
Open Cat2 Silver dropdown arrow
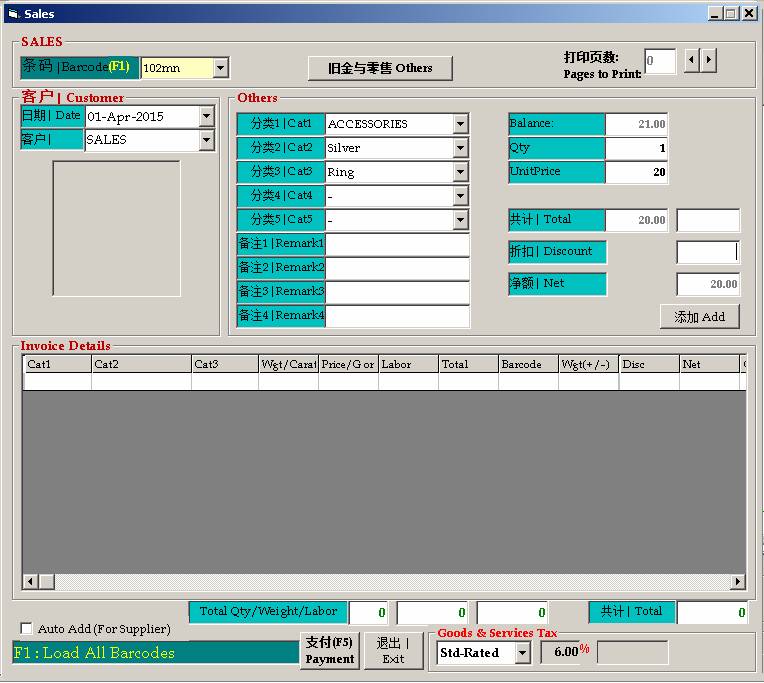point(460,148)
